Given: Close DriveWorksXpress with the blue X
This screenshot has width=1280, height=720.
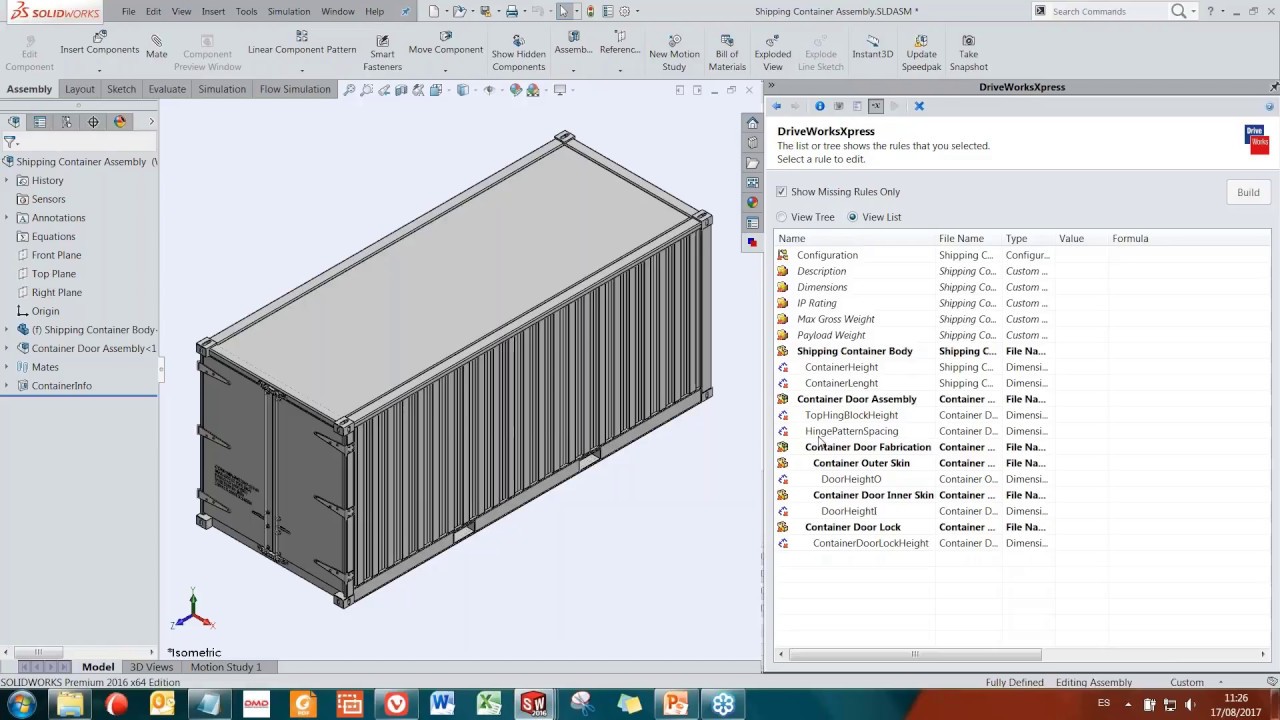Looking at the screenshot, I should tap(919, 106).
